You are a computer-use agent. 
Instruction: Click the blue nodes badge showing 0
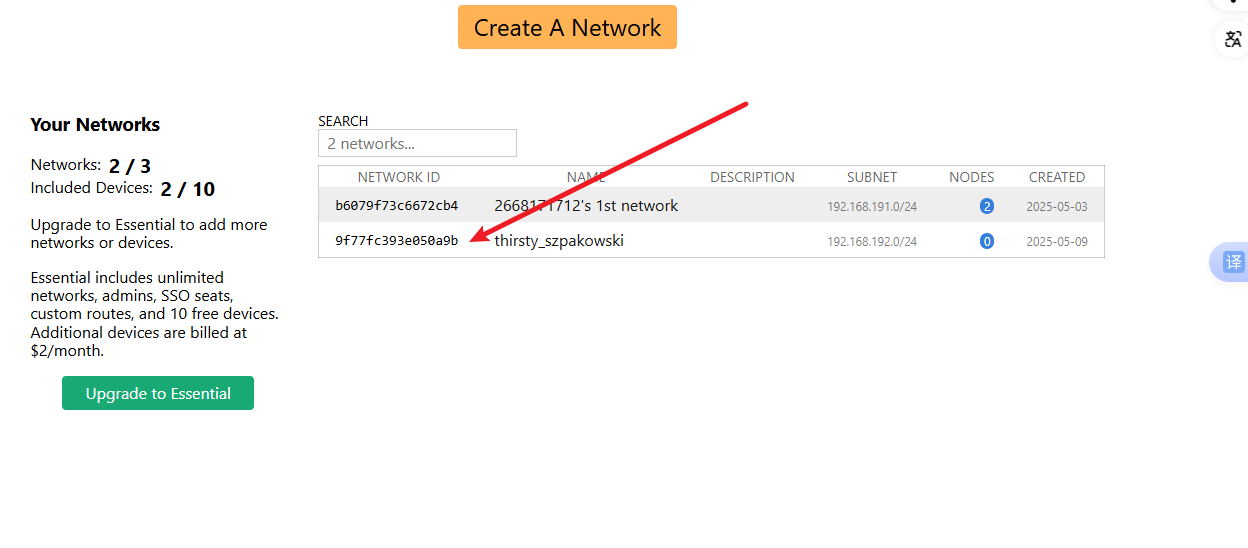[986, 241]
